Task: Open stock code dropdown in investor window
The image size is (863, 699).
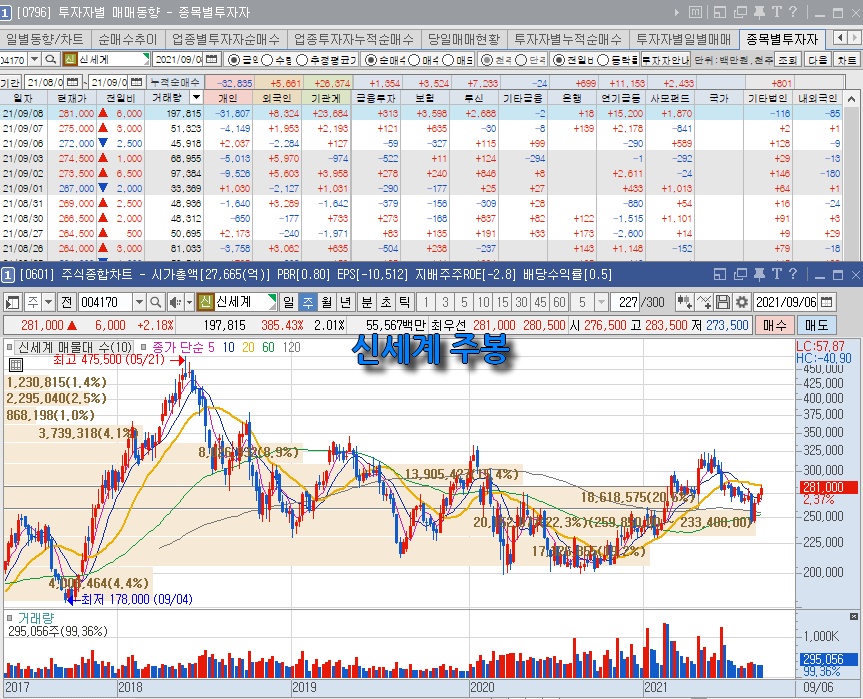Action: [x=34, y=59]
